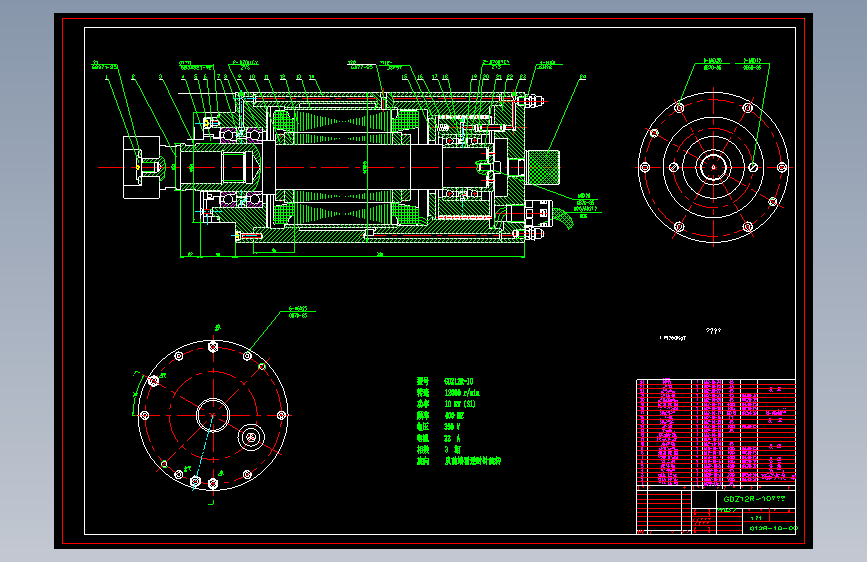Viewport: 867px width, 562px height.
Task: Click the 10 kW (S1) power specification
Action: tap(459, 404)
